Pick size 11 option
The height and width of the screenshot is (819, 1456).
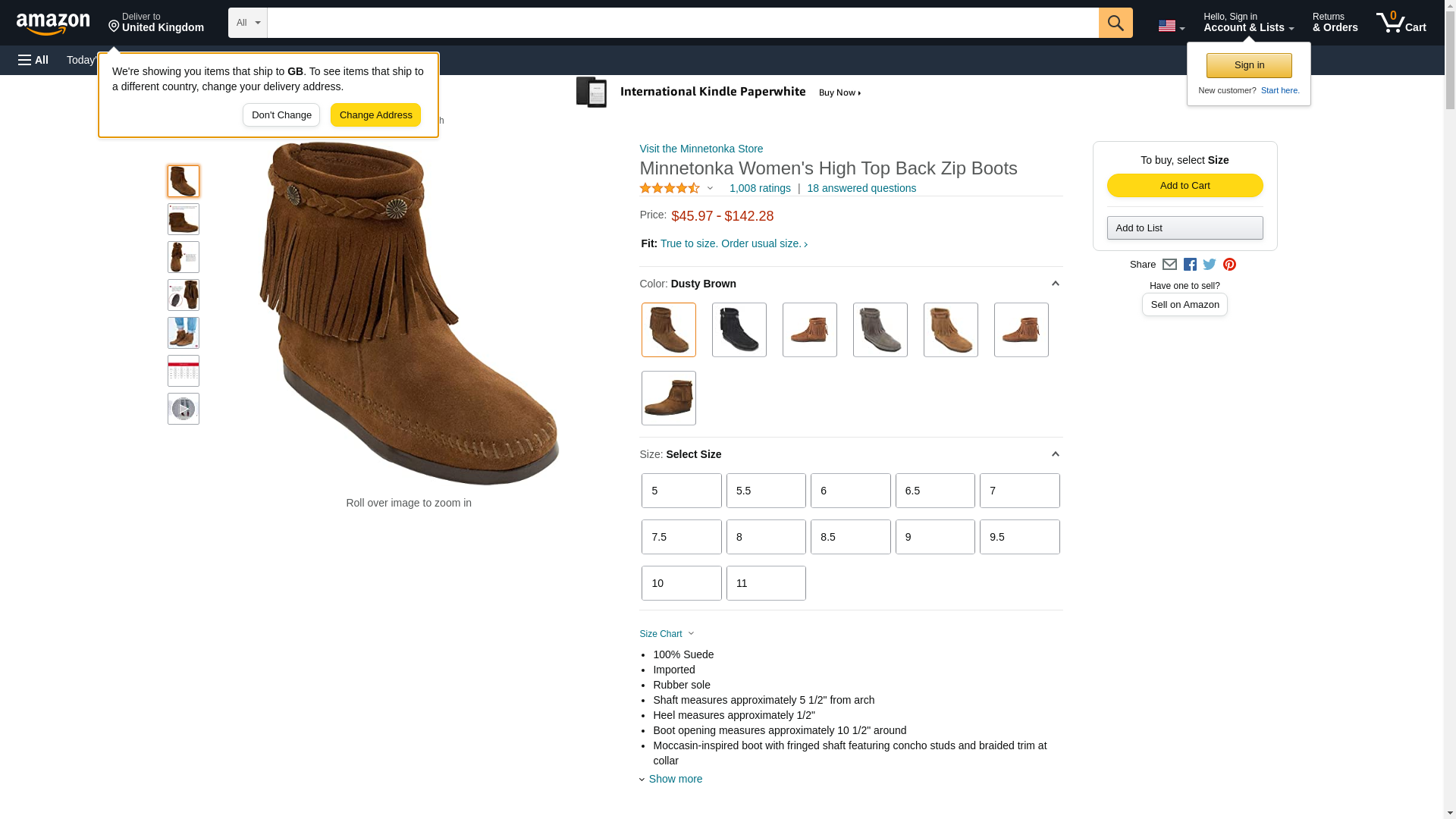pos(765,583)
